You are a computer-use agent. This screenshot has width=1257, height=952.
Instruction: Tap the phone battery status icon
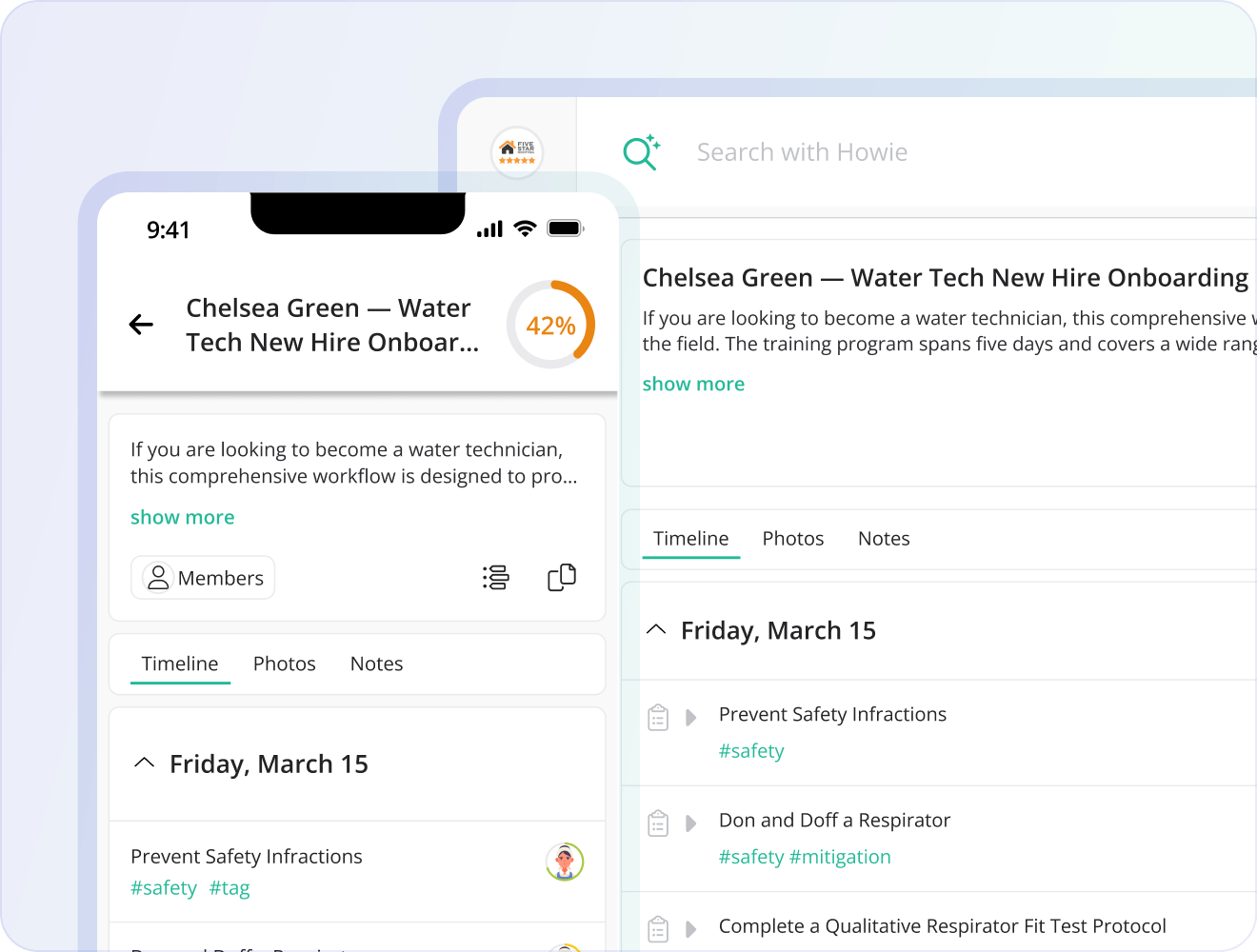coord(565,228)
